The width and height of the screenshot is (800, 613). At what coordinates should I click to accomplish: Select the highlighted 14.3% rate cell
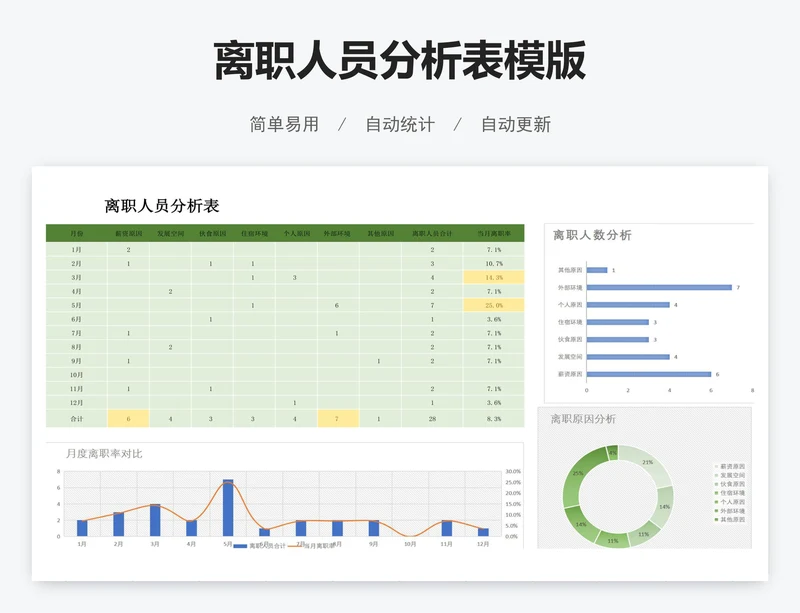pos(494,278)
